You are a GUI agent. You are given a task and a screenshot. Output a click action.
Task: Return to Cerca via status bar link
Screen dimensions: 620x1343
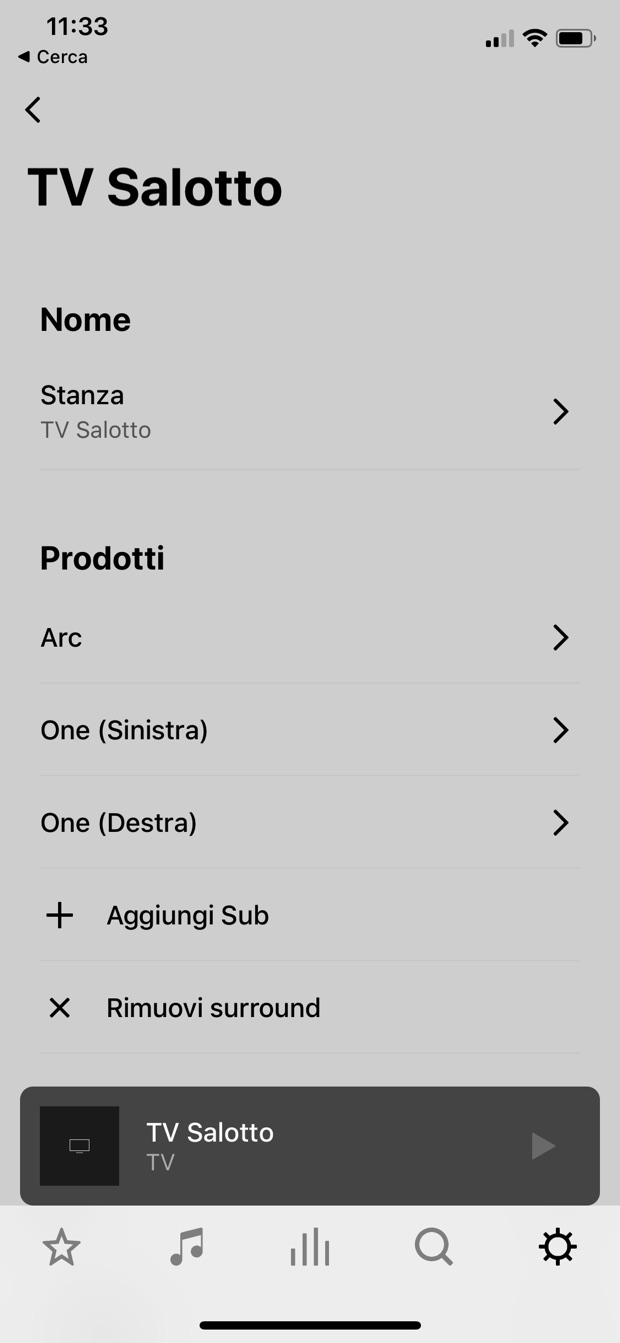click(x=53, y=57)
